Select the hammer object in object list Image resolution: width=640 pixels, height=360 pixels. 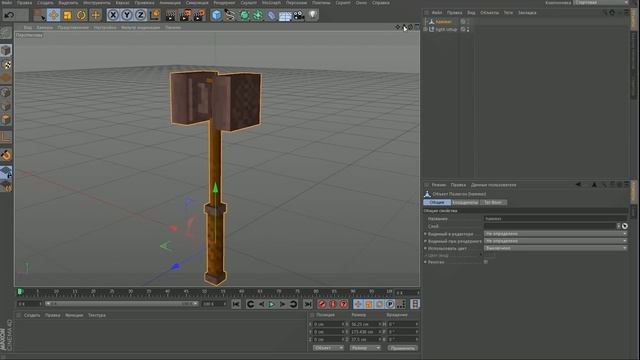coord(443,22)
